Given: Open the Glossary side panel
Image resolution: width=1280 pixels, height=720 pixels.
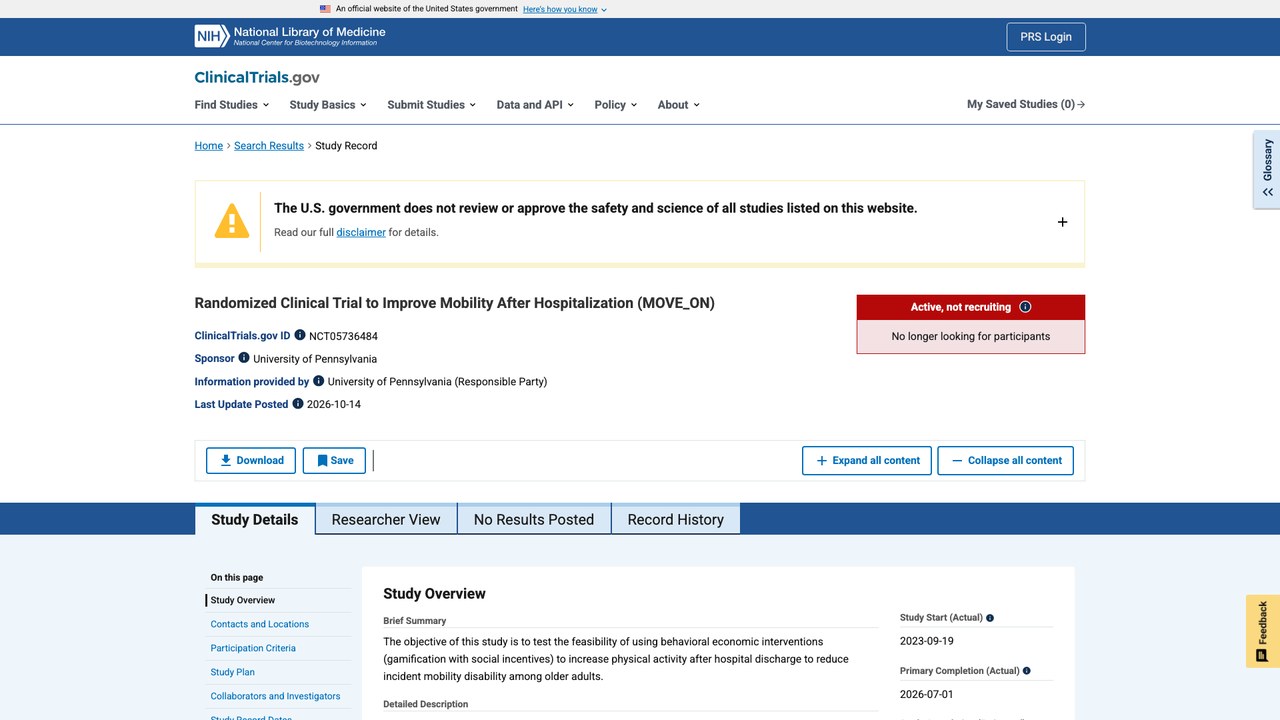Looking at the screenshot, I should coord(1267,169).
